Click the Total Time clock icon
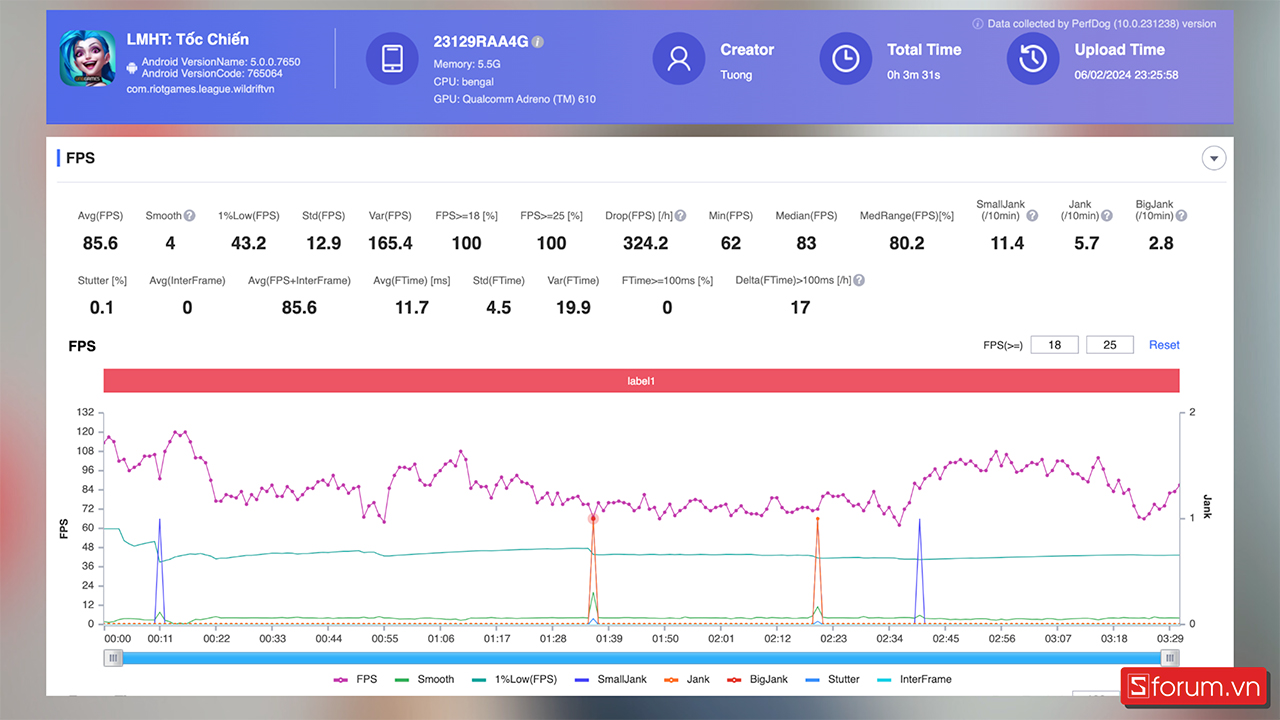The width and height of the screenshot is (1280, 720). click(x=845, y=58)
